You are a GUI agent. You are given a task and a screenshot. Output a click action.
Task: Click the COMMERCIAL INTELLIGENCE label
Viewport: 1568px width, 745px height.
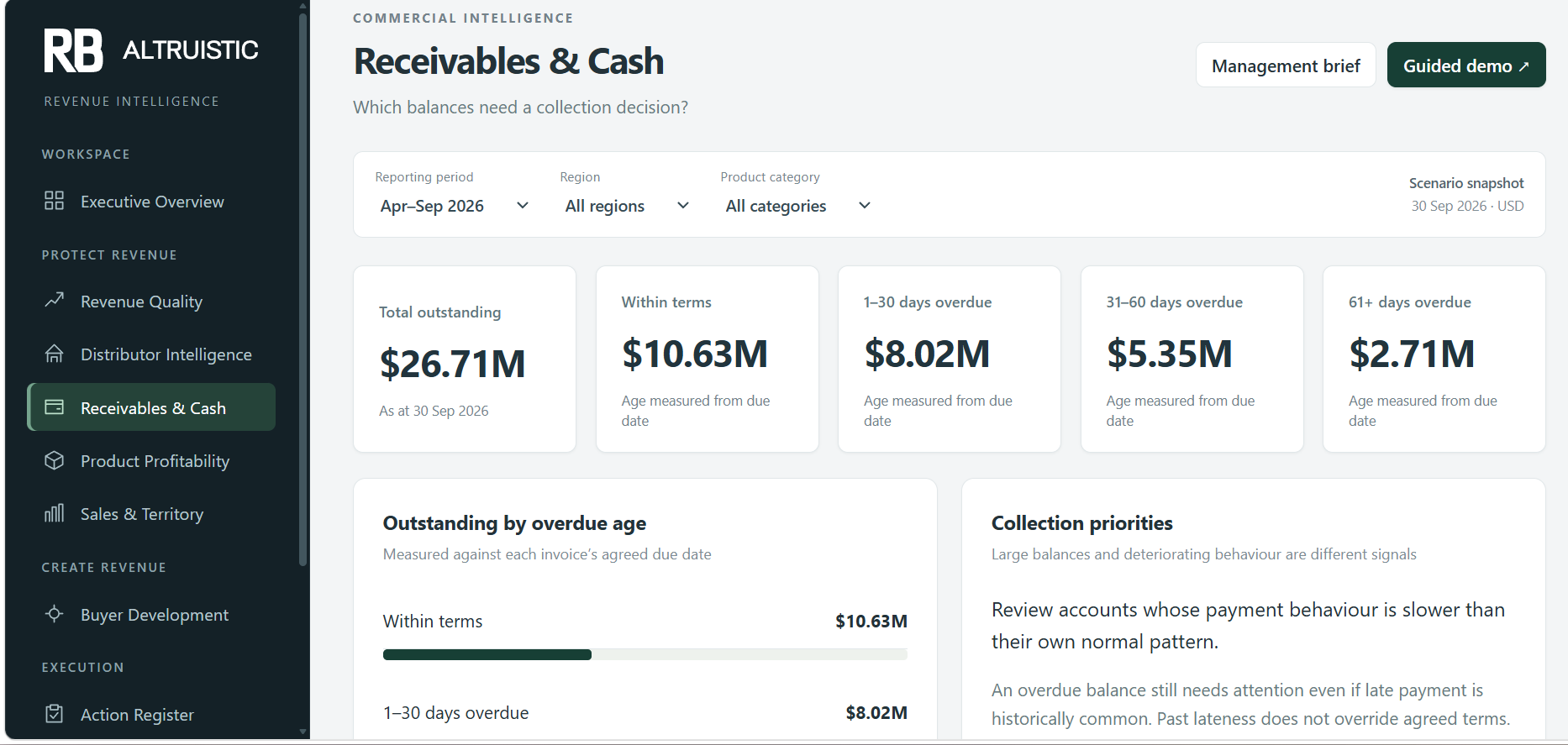click(463, 18)
